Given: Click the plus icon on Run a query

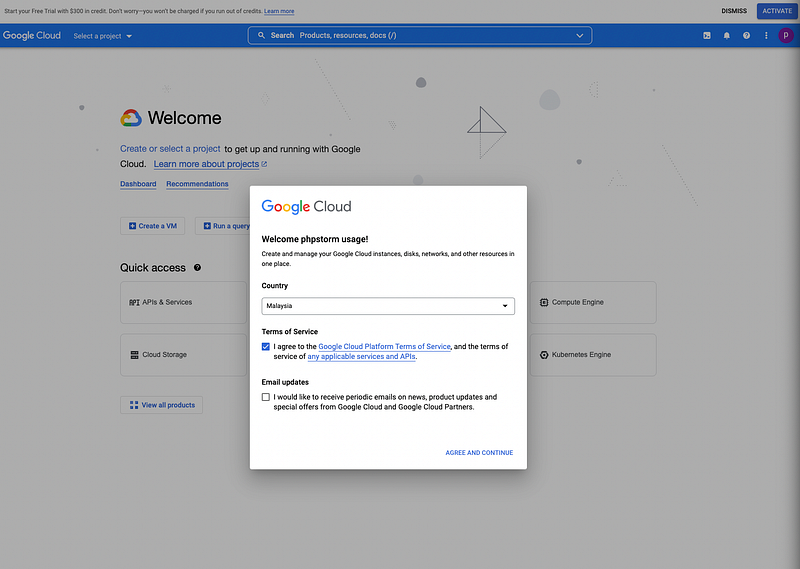Looking at the screenshot, I should [x=207, y=226].
